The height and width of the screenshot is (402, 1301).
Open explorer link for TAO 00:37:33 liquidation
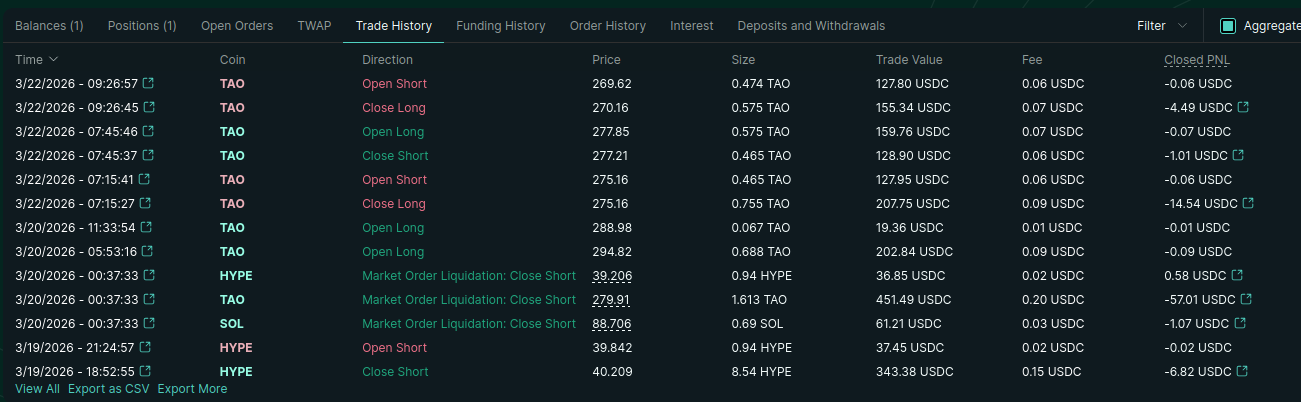click(148, 299)
